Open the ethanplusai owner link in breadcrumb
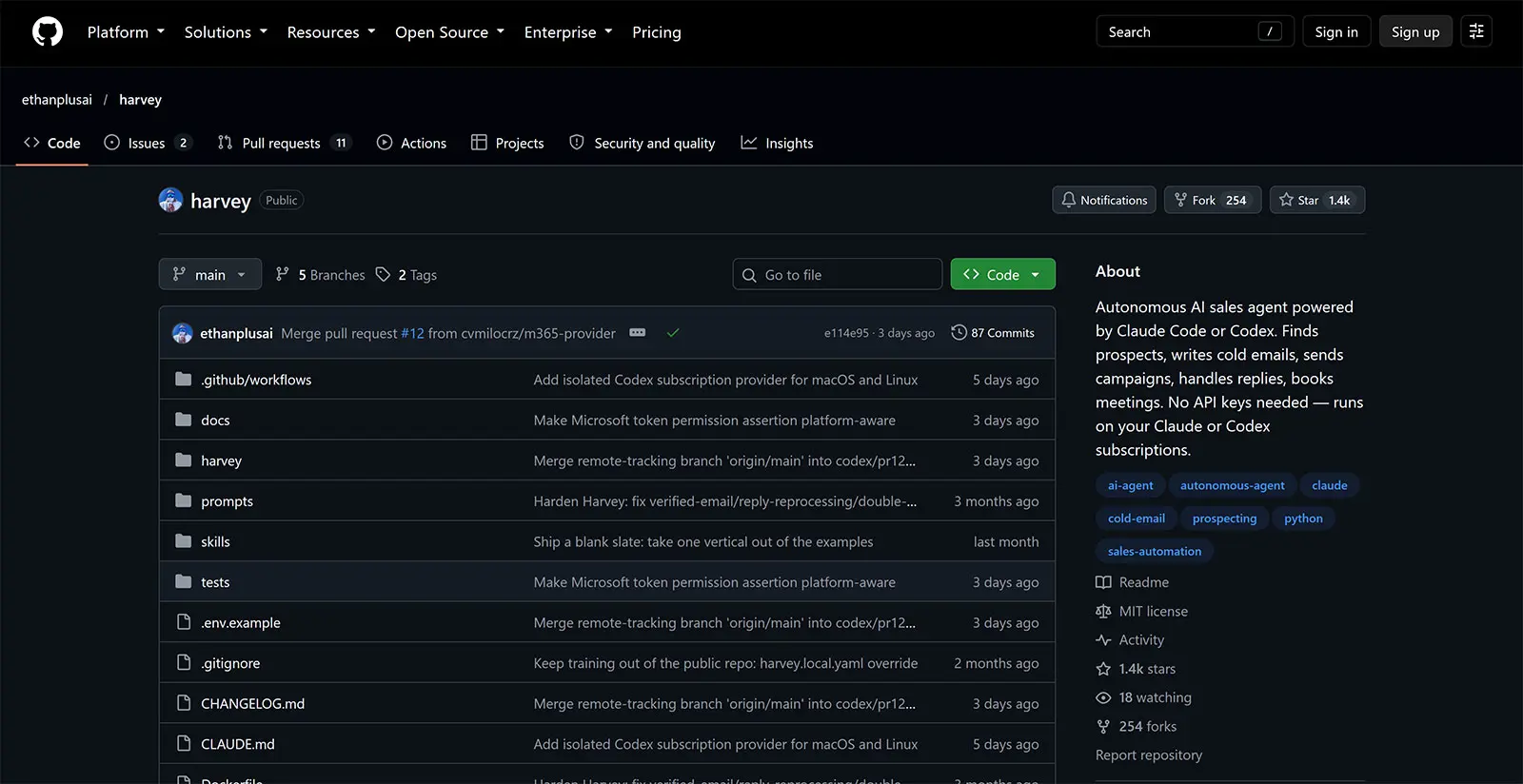Viewport: 1523px width, 784px height. point(57,99)
